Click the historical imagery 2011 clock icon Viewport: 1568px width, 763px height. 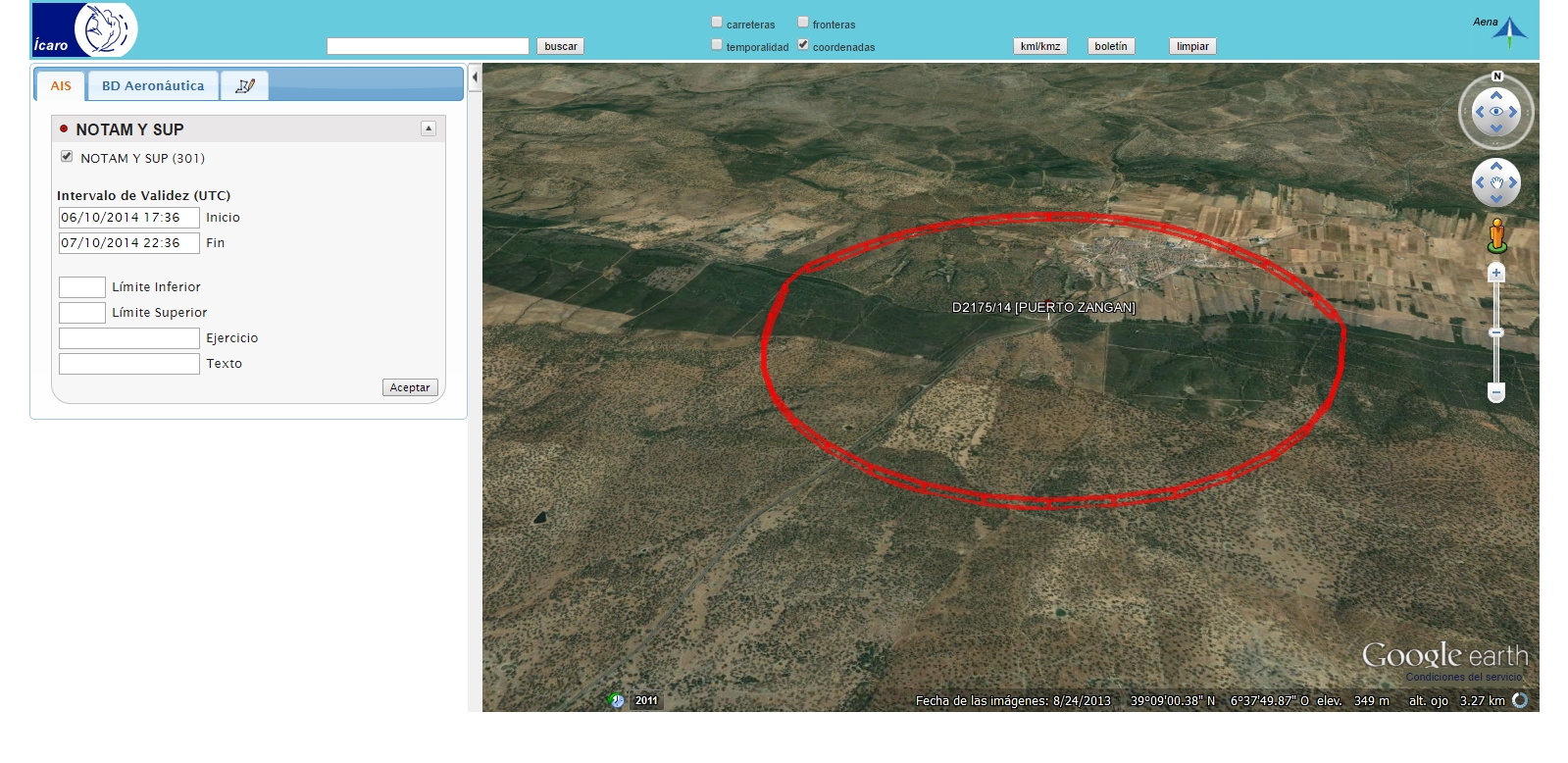tap(616, 700)
